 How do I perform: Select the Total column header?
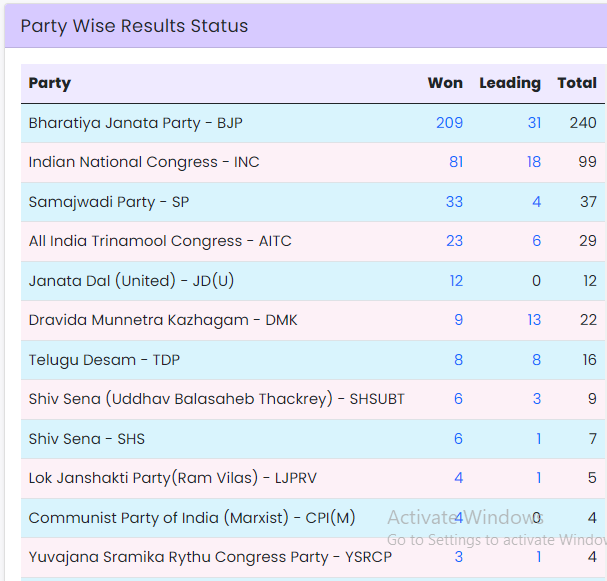click(x=577, y=83)
